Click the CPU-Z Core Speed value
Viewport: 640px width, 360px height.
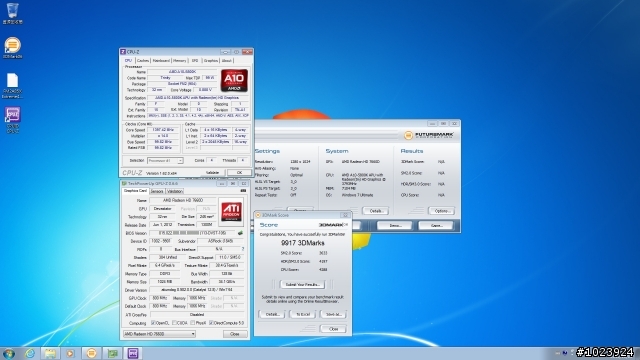click(x=162, y=130)
